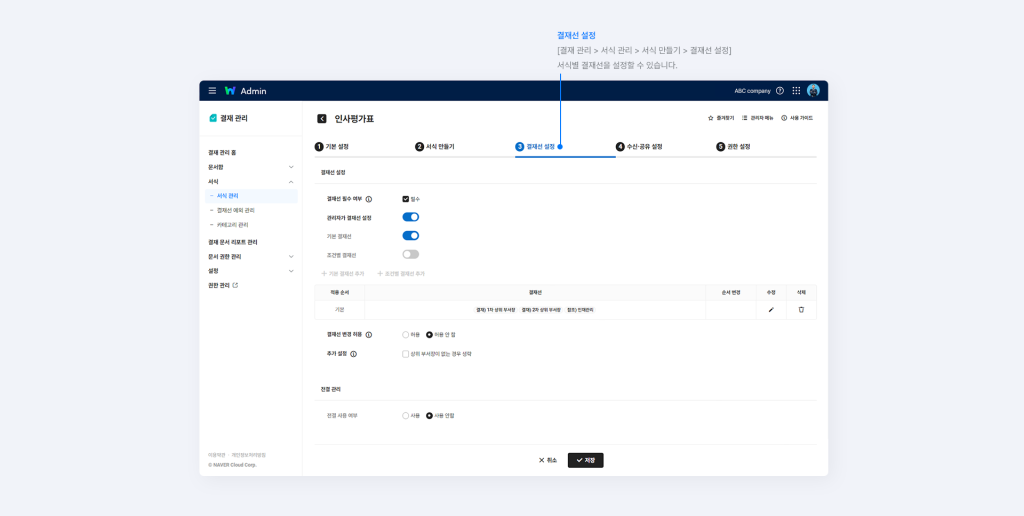Enable 조건별 결재선 switch

411,254
